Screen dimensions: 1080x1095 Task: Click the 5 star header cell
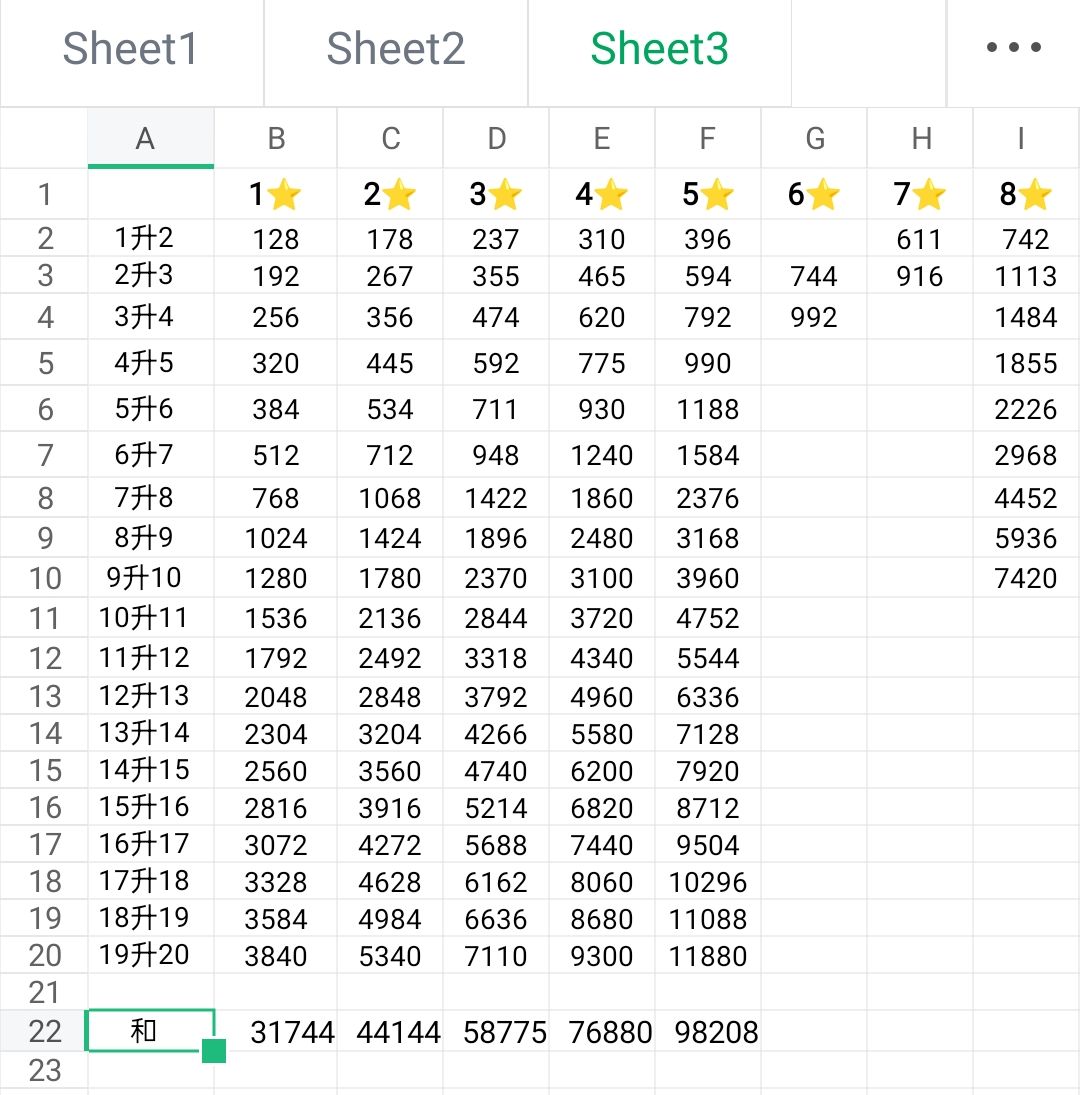click(708, 194)
